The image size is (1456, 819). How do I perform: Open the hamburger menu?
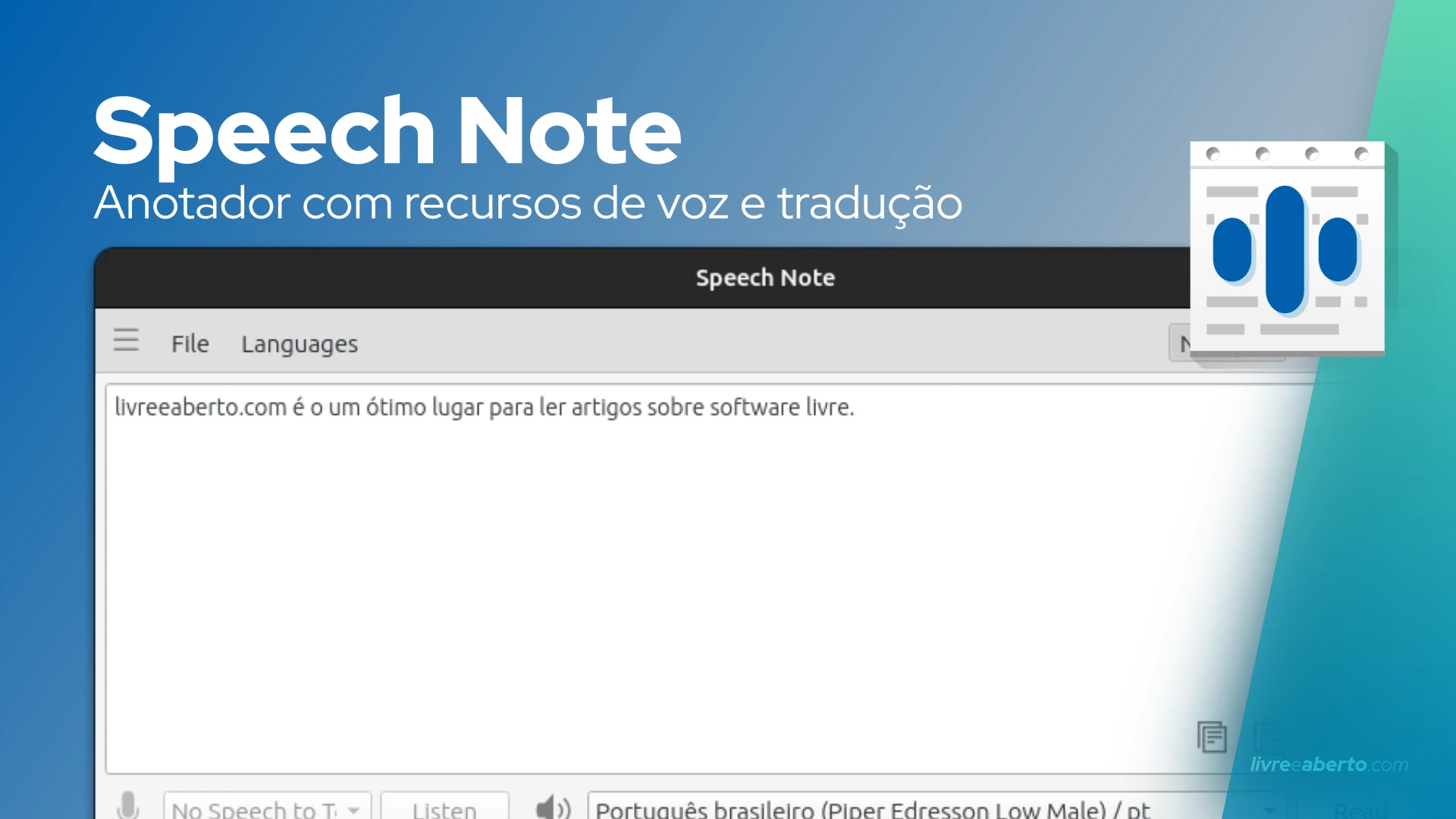[x=126, y=341]
